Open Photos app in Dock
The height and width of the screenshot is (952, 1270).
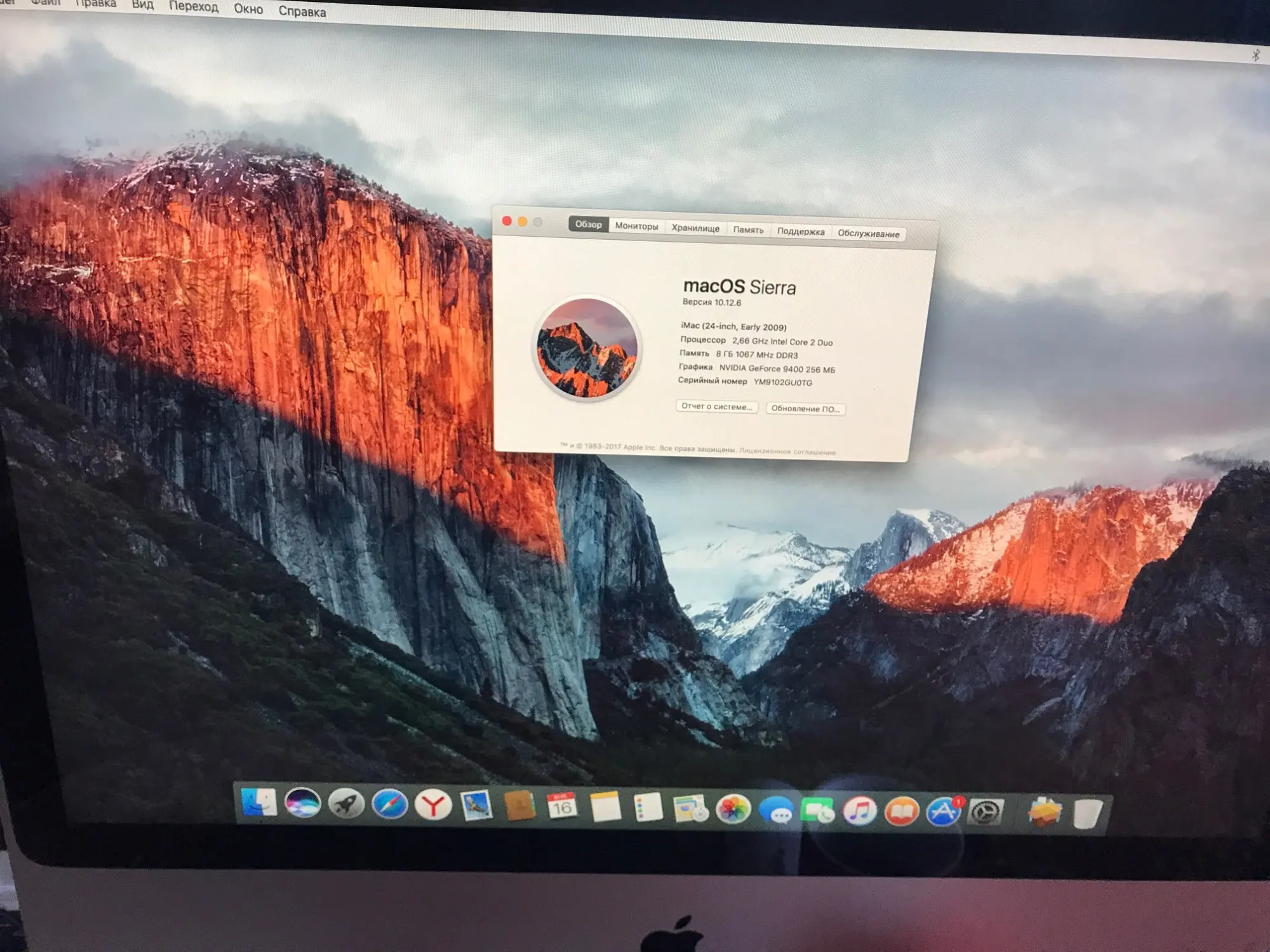pyautogui.click(x=733, y=810)
